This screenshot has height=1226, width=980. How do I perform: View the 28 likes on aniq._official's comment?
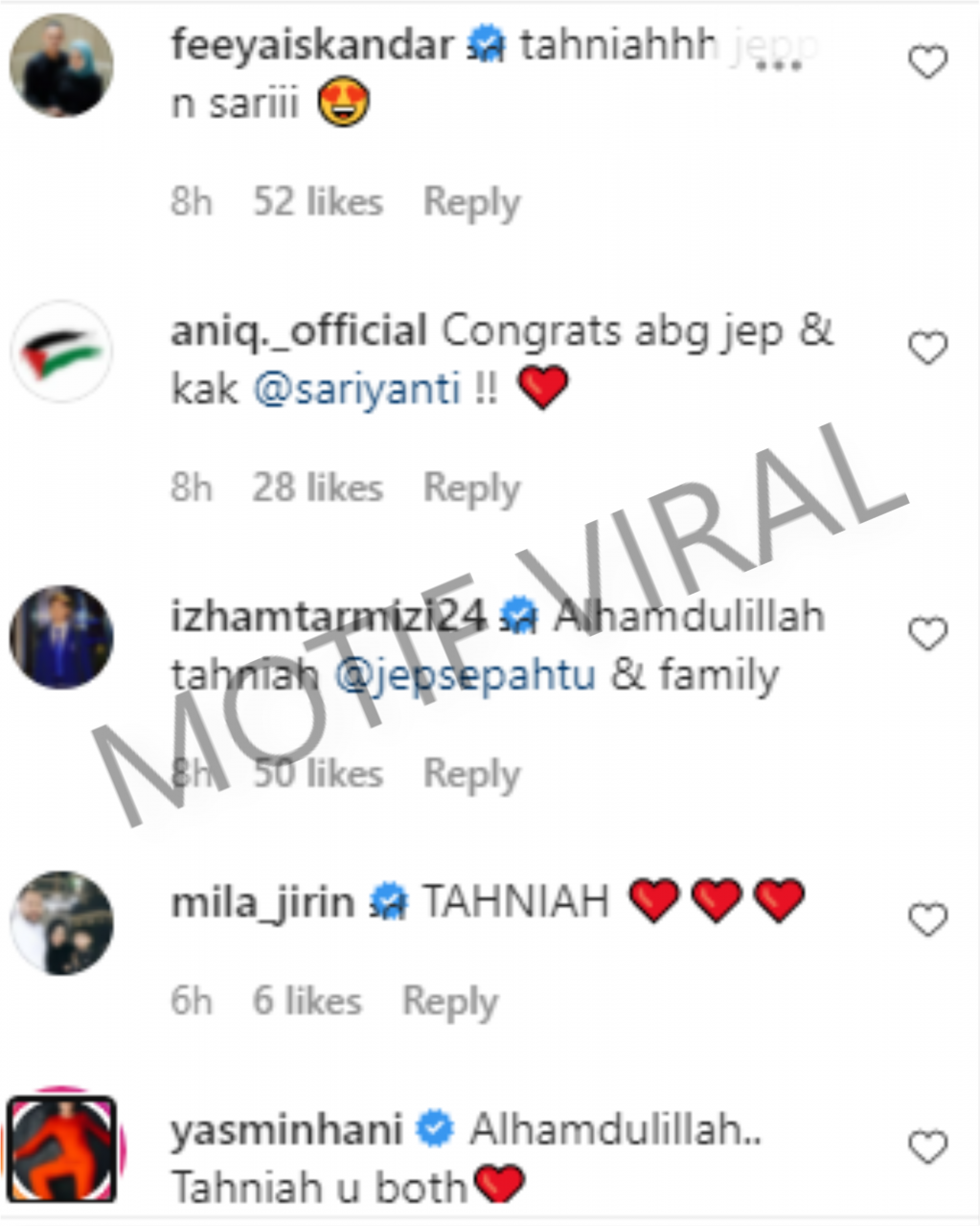(x=317, y=488)
